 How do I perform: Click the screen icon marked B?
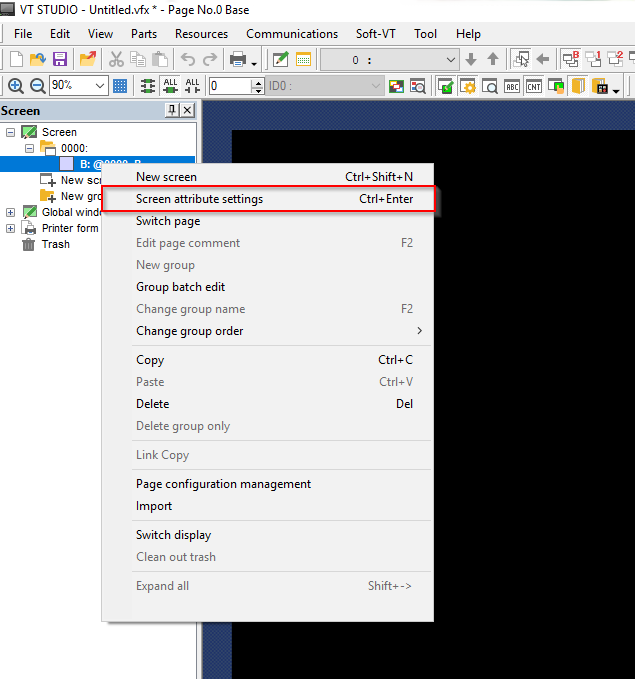point(570,59)
